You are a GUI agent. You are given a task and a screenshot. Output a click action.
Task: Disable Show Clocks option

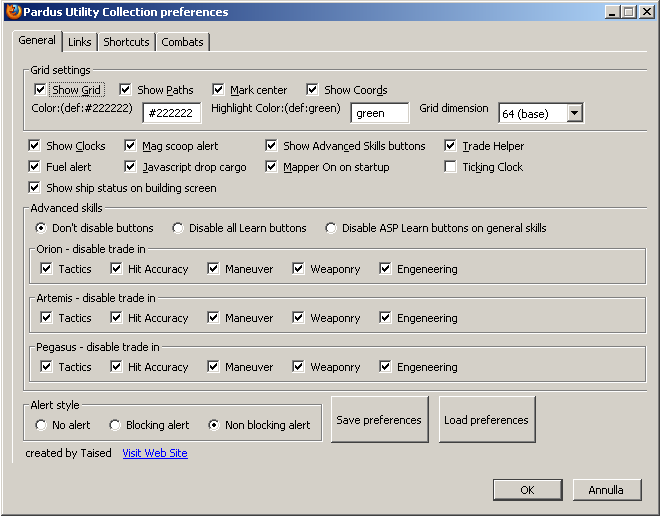tap(34, 146)
